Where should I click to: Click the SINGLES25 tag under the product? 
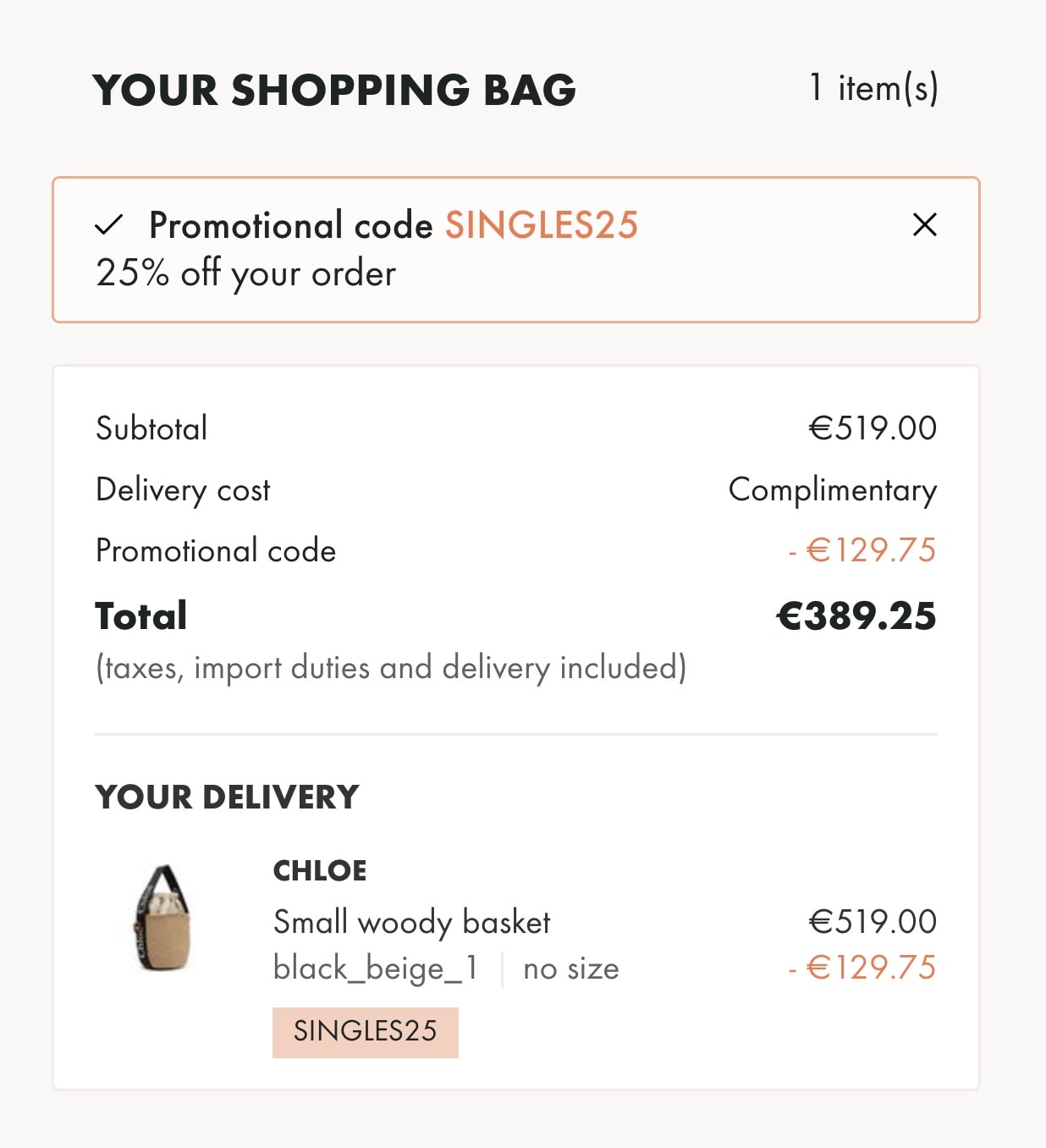366,1032
